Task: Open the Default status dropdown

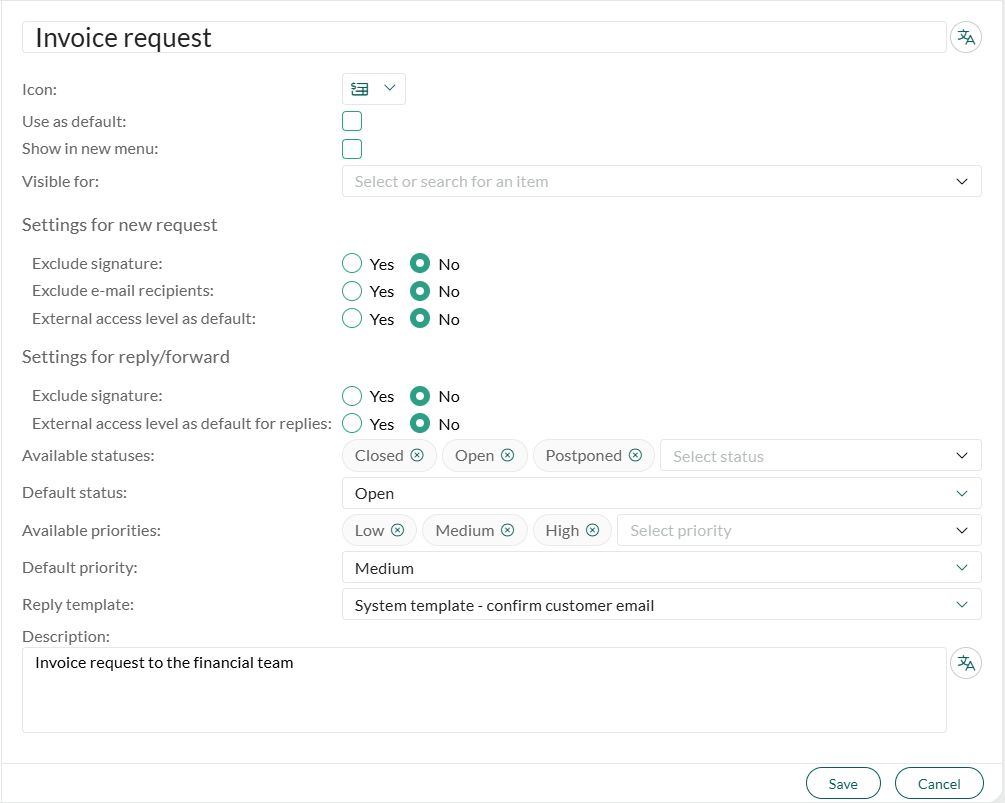Action: tap(661, 493)
